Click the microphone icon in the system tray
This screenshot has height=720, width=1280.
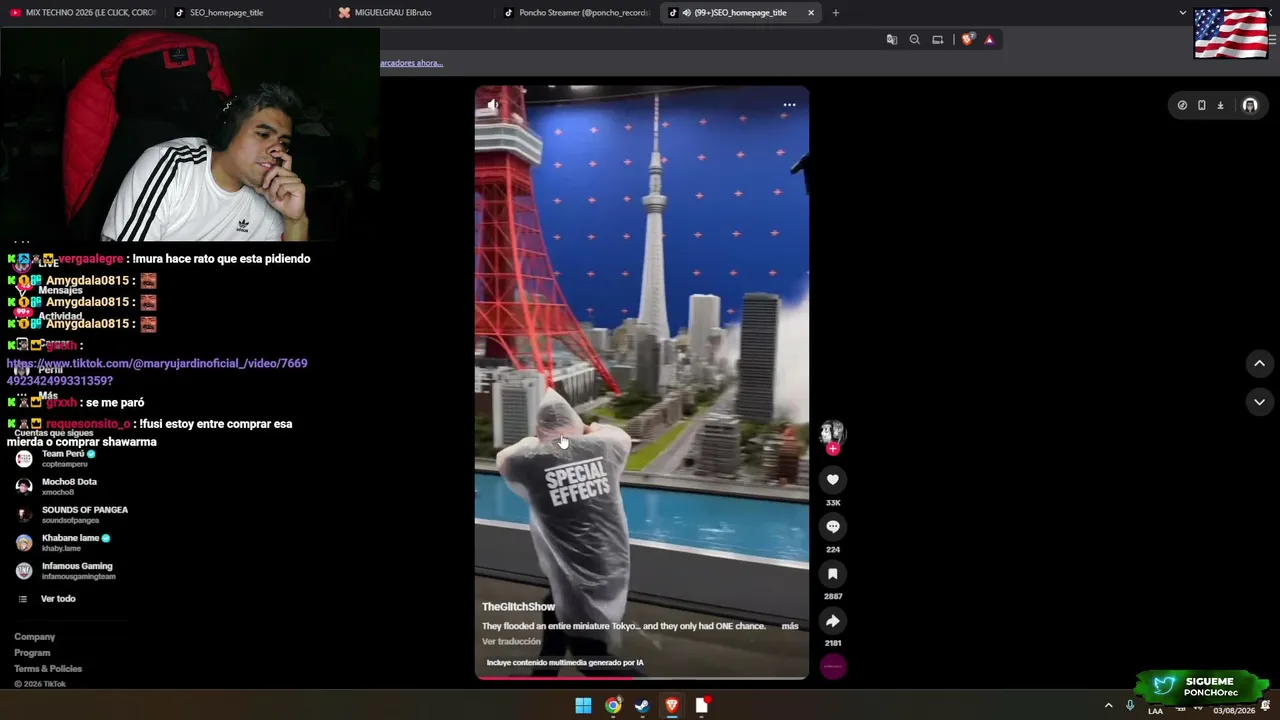coord(1130,706)
